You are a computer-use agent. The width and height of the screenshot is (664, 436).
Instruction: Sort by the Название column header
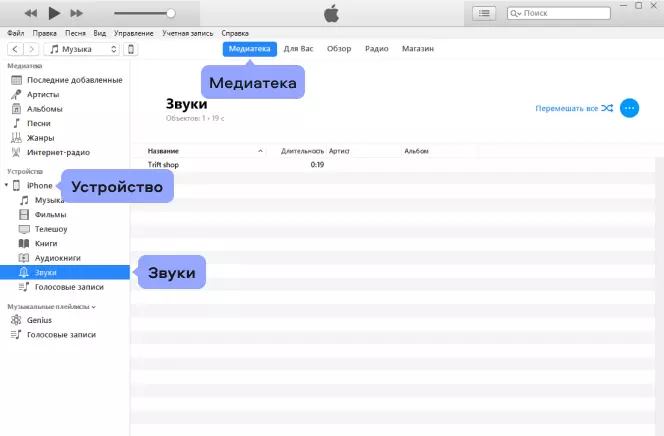pyautogui.click(x=163, y=151)
